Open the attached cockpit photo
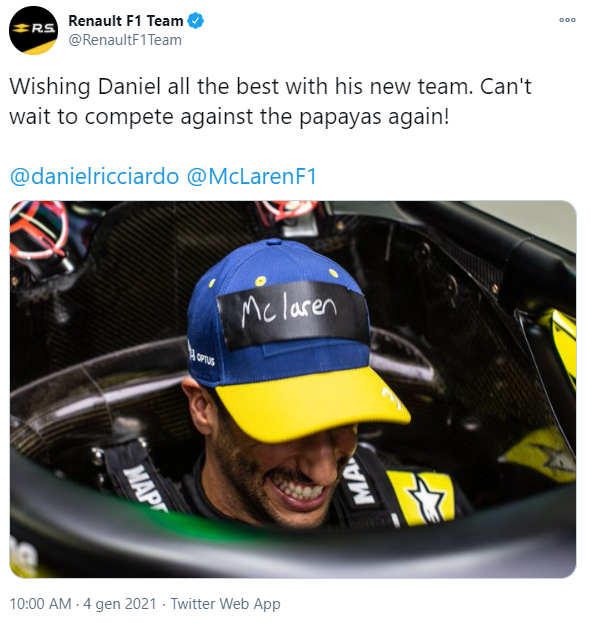This screenshot has height=624, width=591. (x=293, y=389)
